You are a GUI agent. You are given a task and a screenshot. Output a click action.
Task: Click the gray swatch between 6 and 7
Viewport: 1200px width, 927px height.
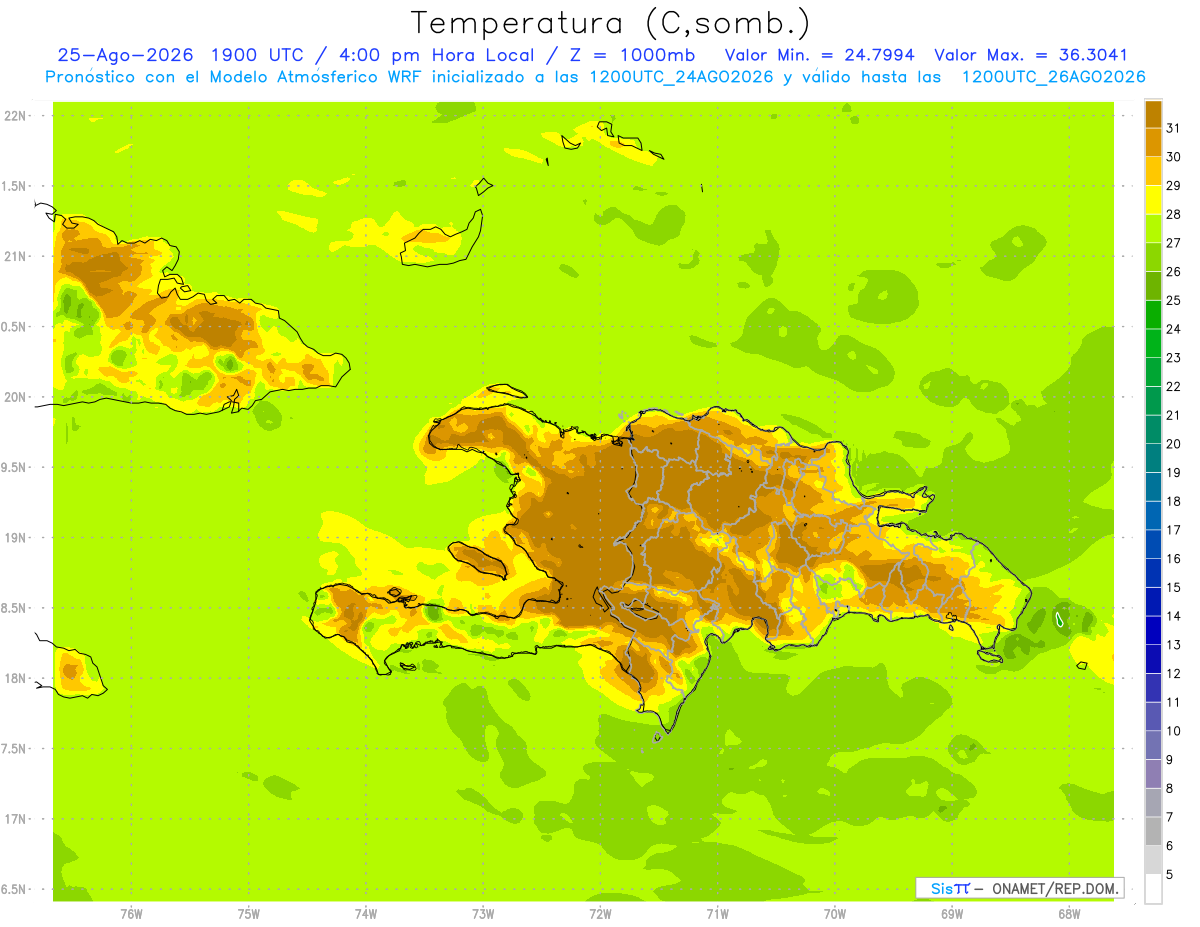[1153, 831]
